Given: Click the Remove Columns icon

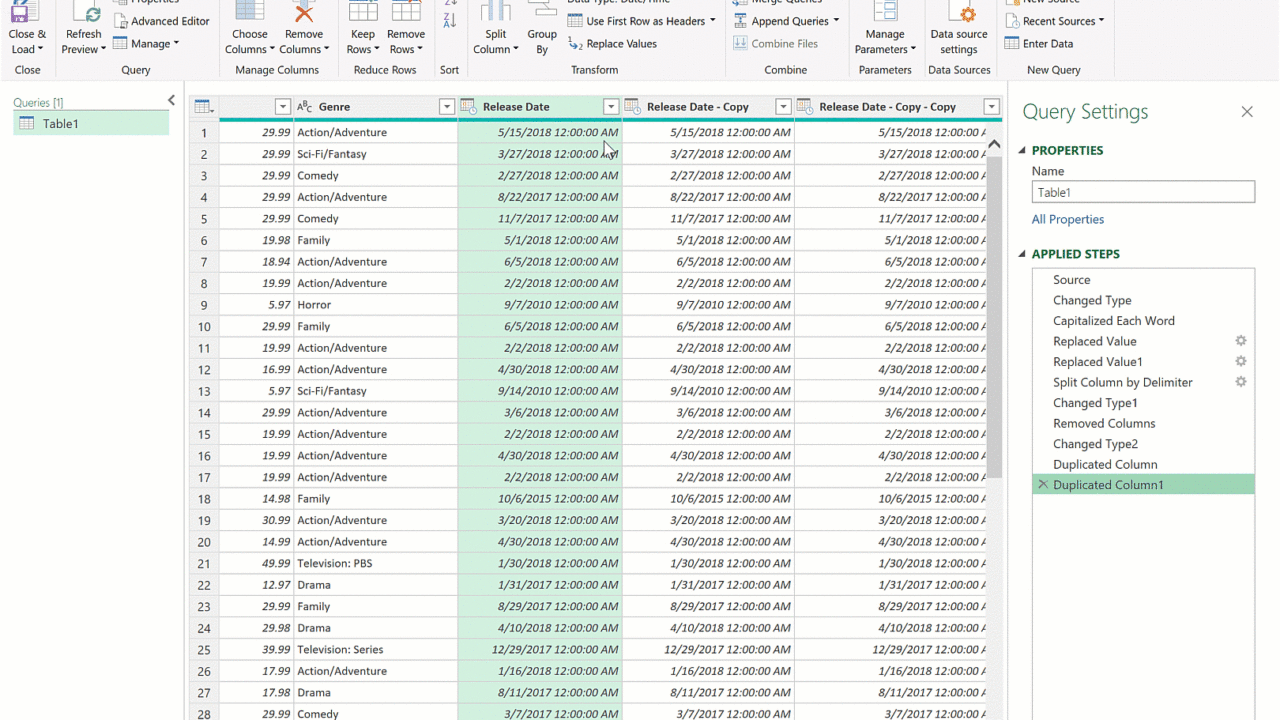Looking at the screenshot, I should coord(304,13).
